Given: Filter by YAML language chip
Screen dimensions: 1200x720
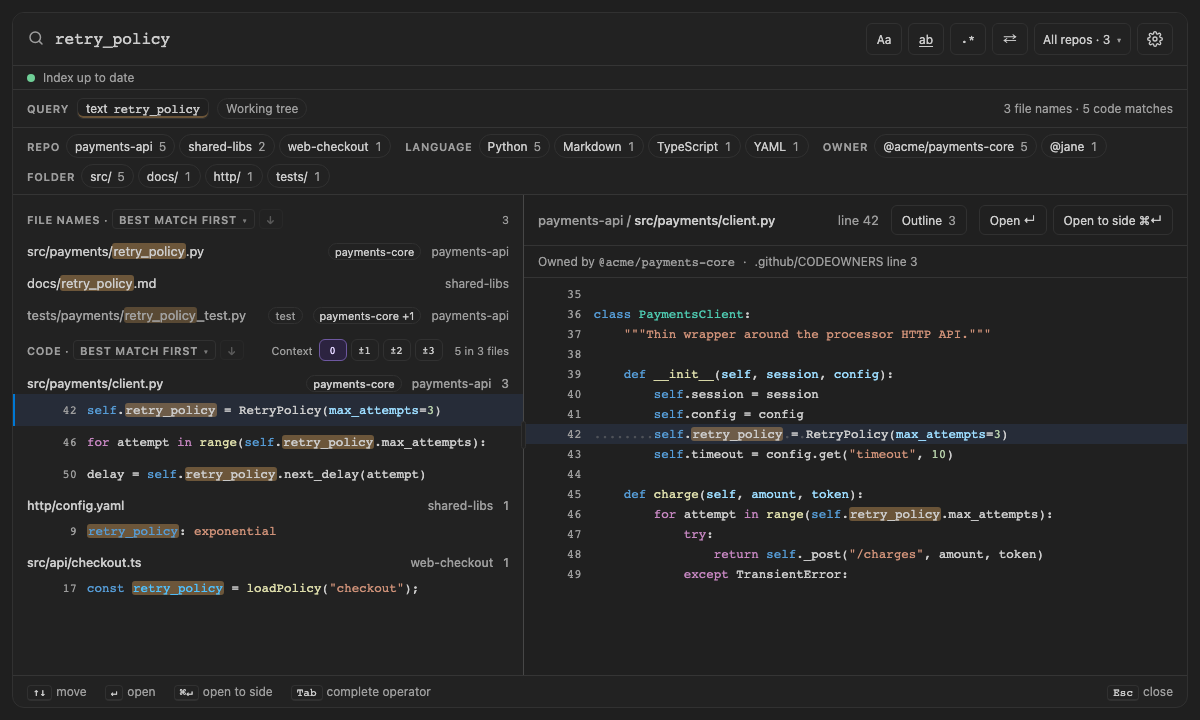Looking at the screenshot, I should [x=777, y=147].
